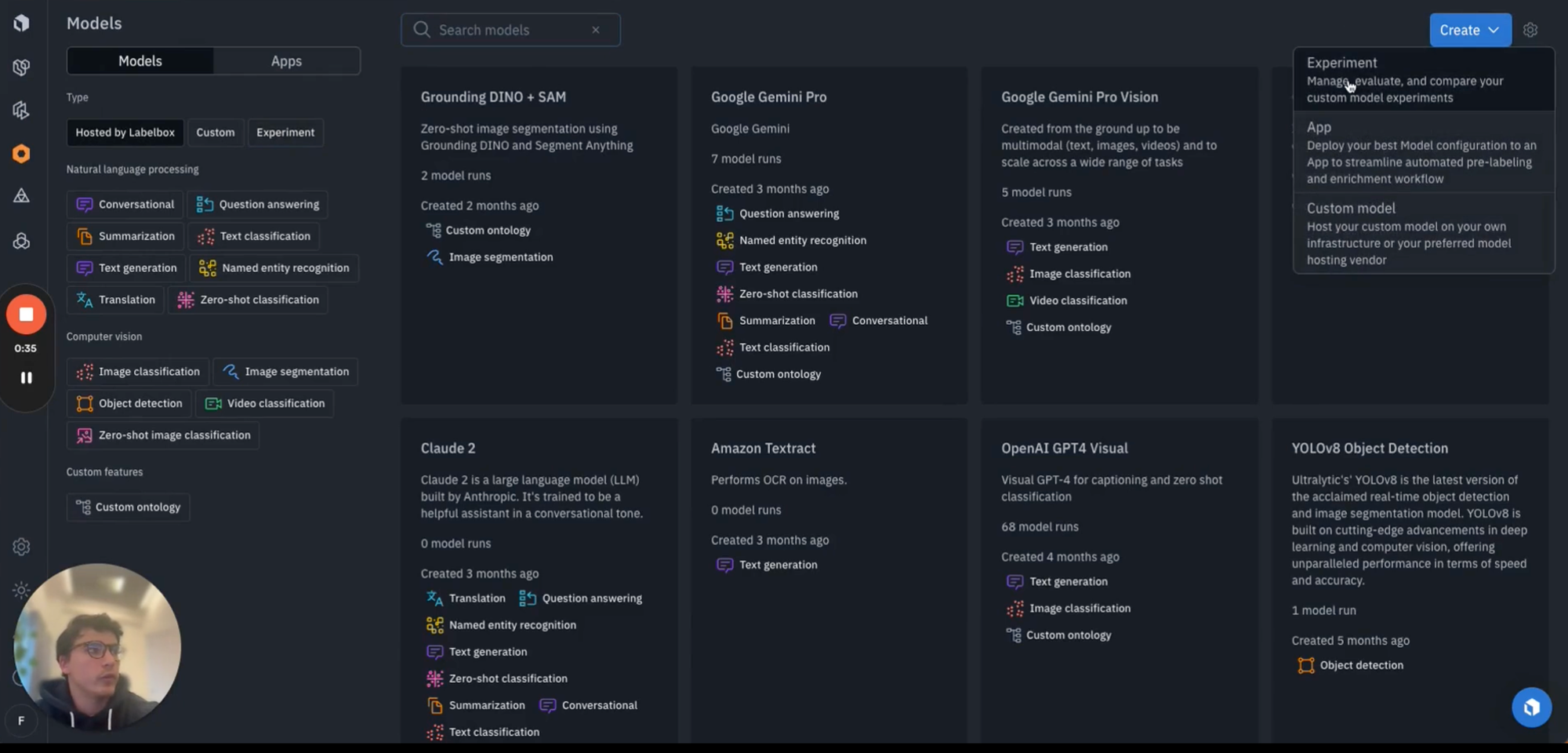This screenshot has height=753, width=1568.
Task: Stop the screen recording
Action: 26,315
